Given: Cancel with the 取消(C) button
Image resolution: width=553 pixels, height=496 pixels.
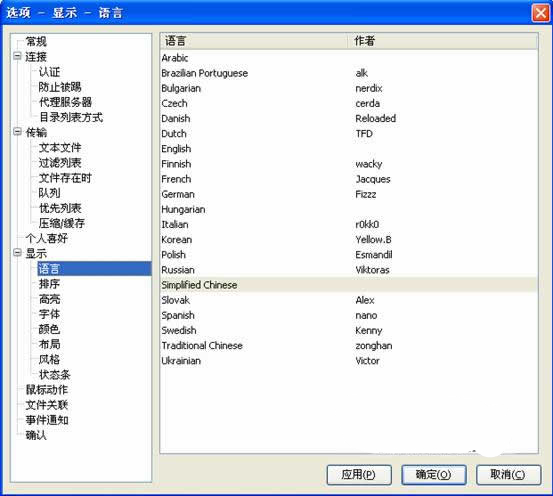Looking at the screenshot, I should coord(508,475).
